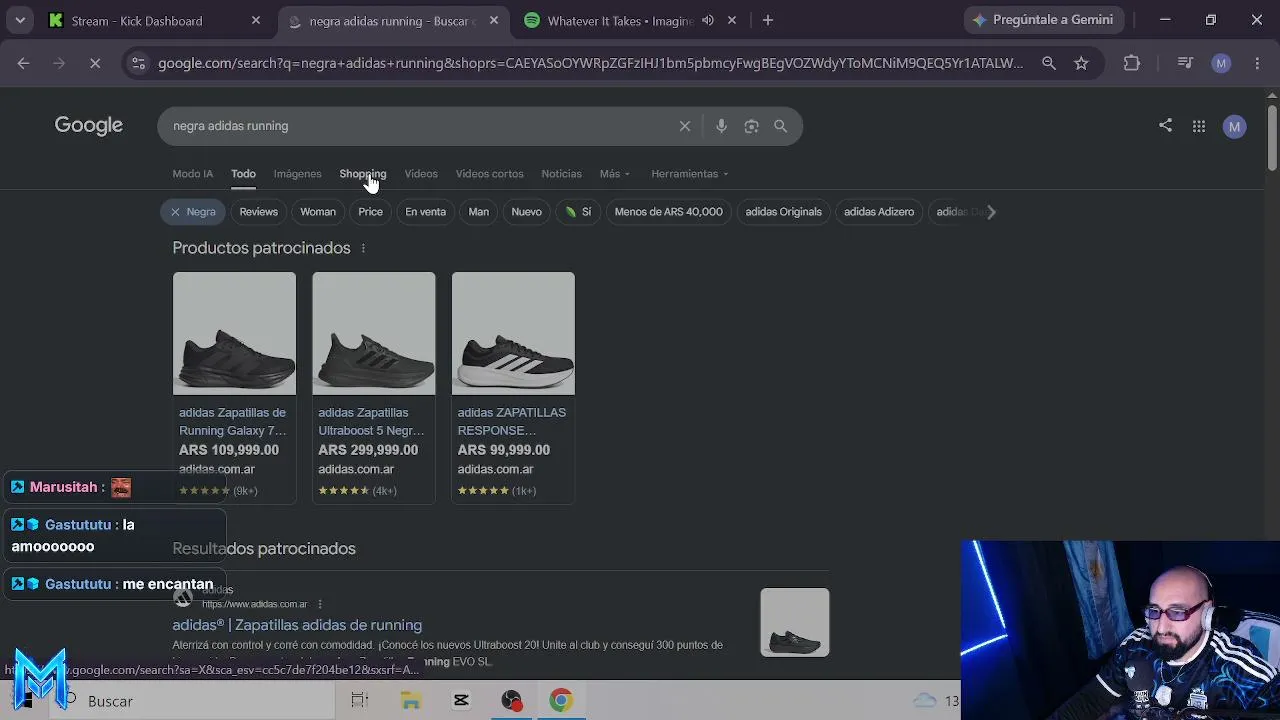Screen dimensions: 1280x720
Task: Open the Chrome extensions menu
Action: point(1132,63)
